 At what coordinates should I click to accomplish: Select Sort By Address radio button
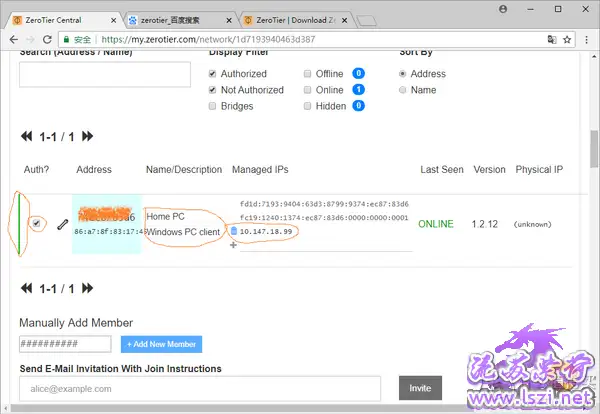(x=402, y=73)
